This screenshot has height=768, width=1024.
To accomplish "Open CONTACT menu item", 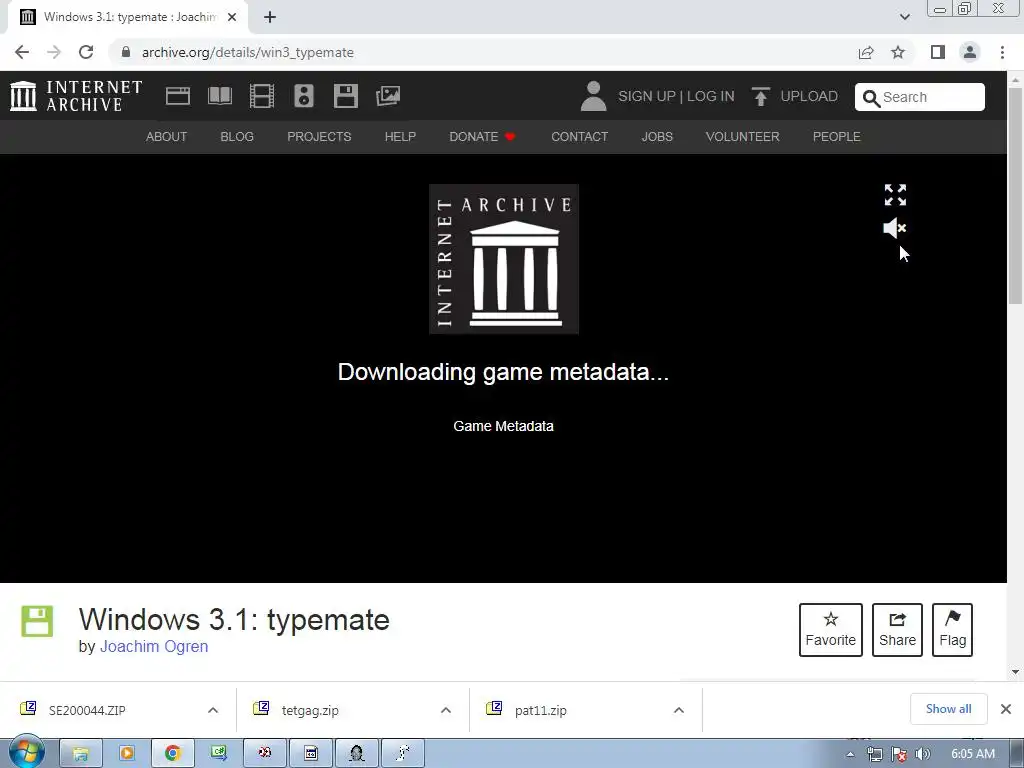I will [579, 136].
